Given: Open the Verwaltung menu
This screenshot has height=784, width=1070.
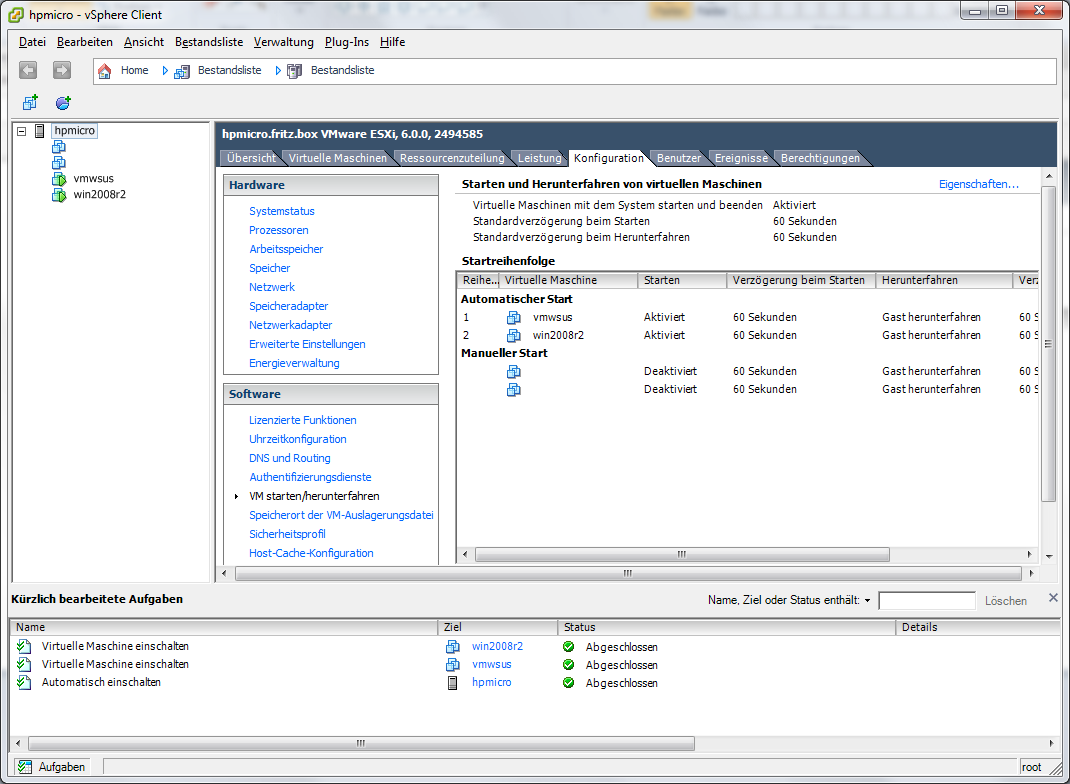Looking at the screenshot, I should pos(283,42).
